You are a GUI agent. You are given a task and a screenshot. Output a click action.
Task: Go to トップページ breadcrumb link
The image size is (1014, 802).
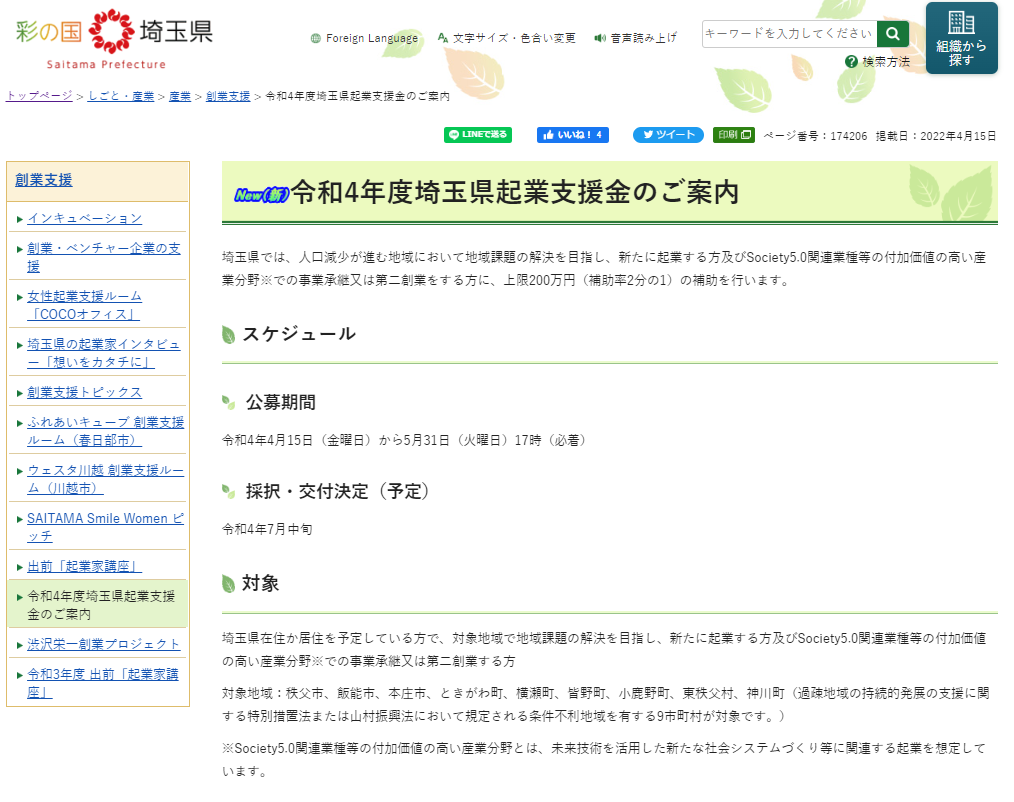click(39, 96)
